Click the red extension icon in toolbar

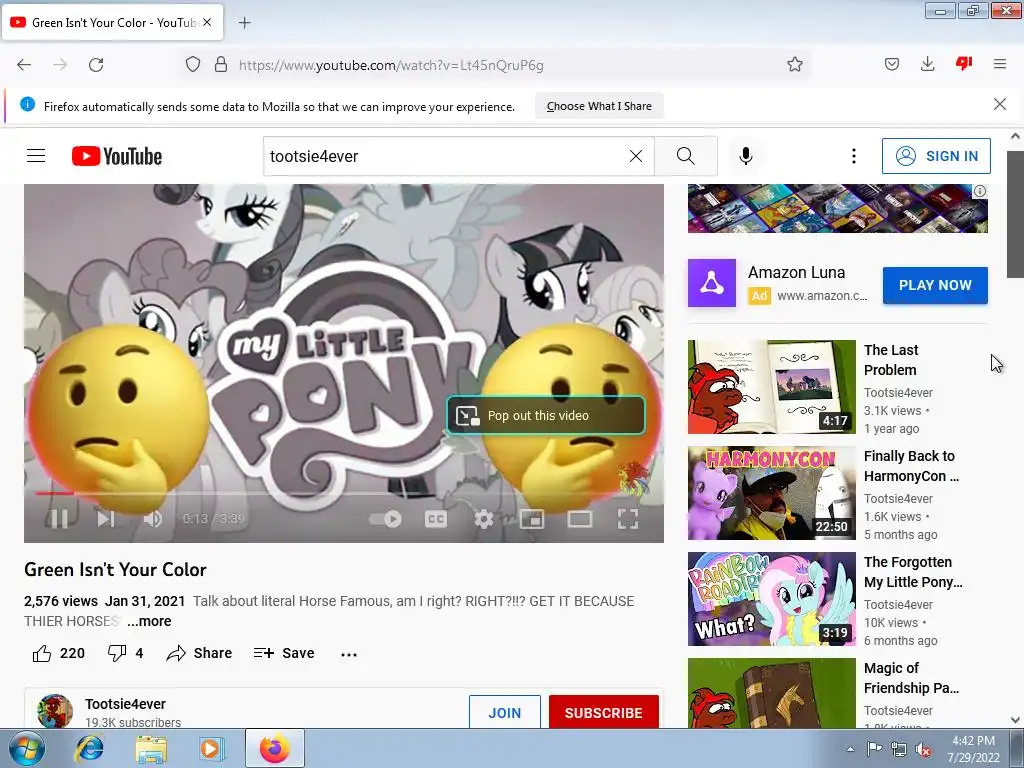(964, 63)
